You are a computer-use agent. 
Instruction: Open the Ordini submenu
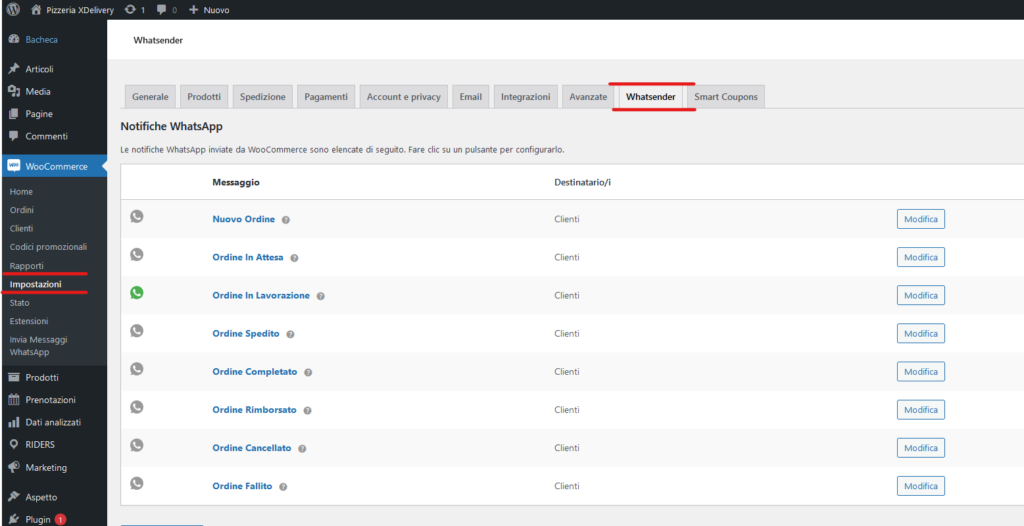coord(22,210)
